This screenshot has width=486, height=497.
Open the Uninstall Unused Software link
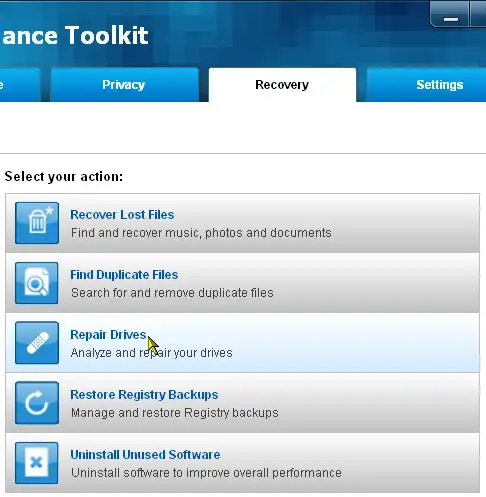(145, 455)
